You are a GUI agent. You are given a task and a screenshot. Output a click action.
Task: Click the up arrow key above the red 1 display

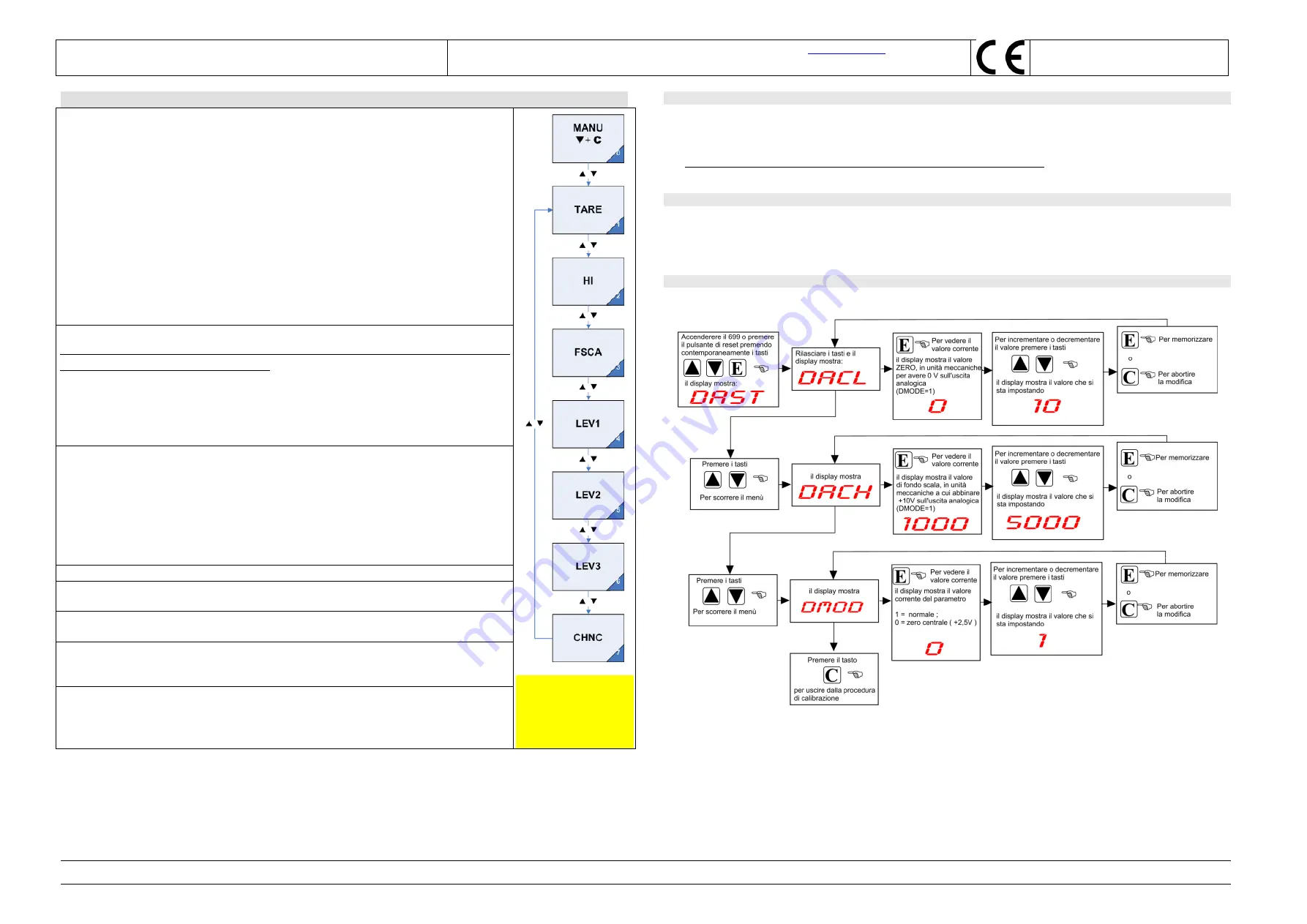coord(1019,593)
